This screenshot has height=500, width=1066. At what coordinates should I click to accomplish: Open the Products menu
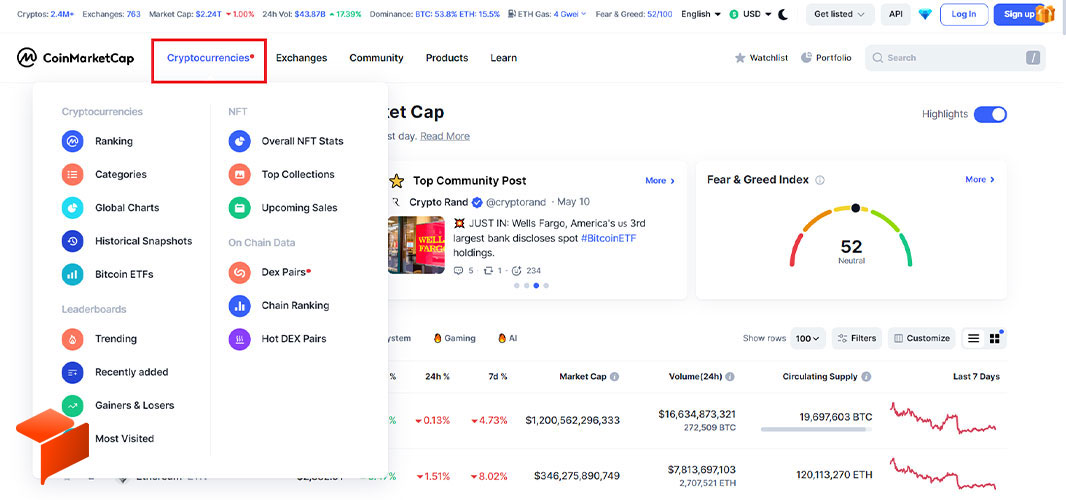point(447,58)
